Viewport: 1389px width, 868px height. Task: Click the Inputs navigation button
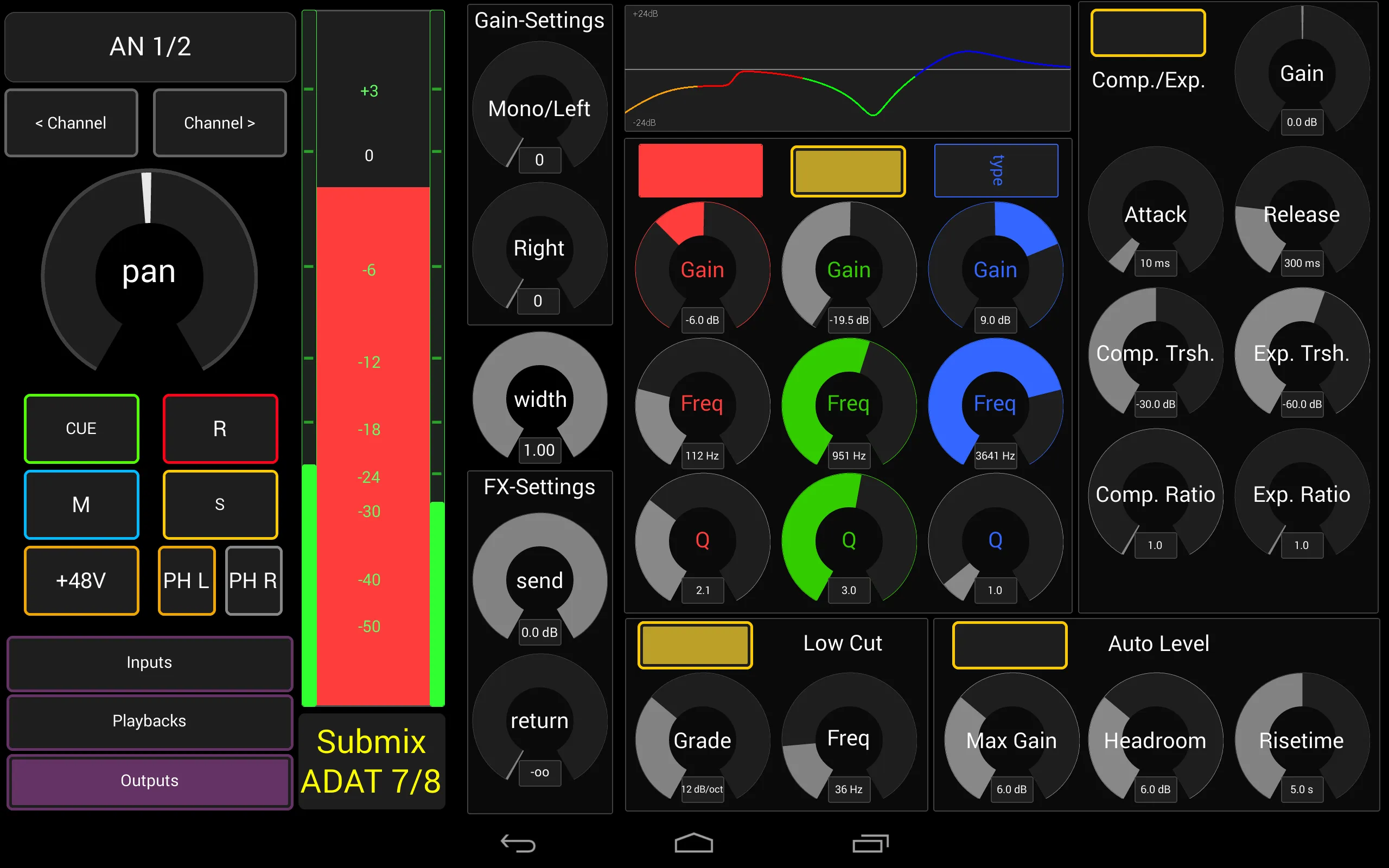pyautogui.click(x=149, y=660)
